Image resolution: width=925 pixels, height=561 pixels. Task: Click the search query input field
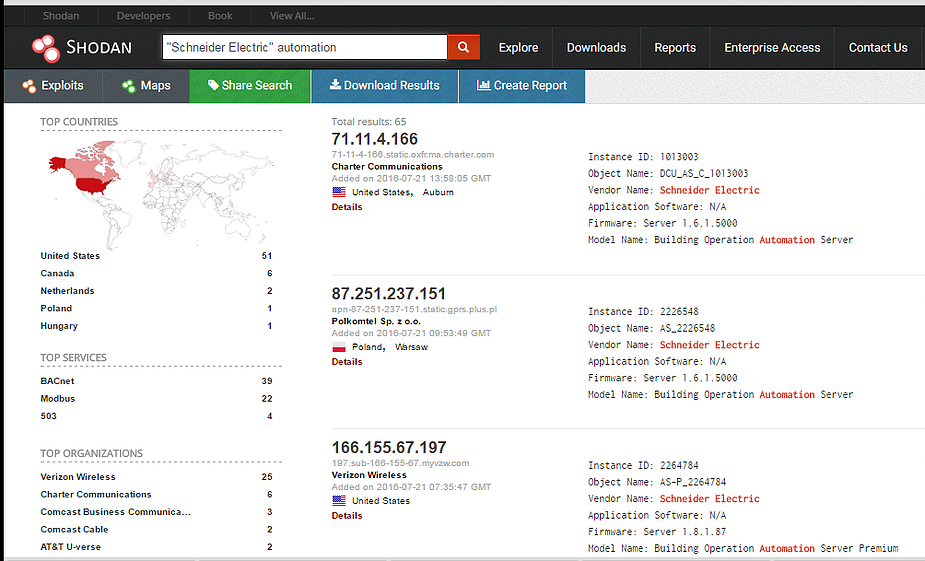[304, 47]
